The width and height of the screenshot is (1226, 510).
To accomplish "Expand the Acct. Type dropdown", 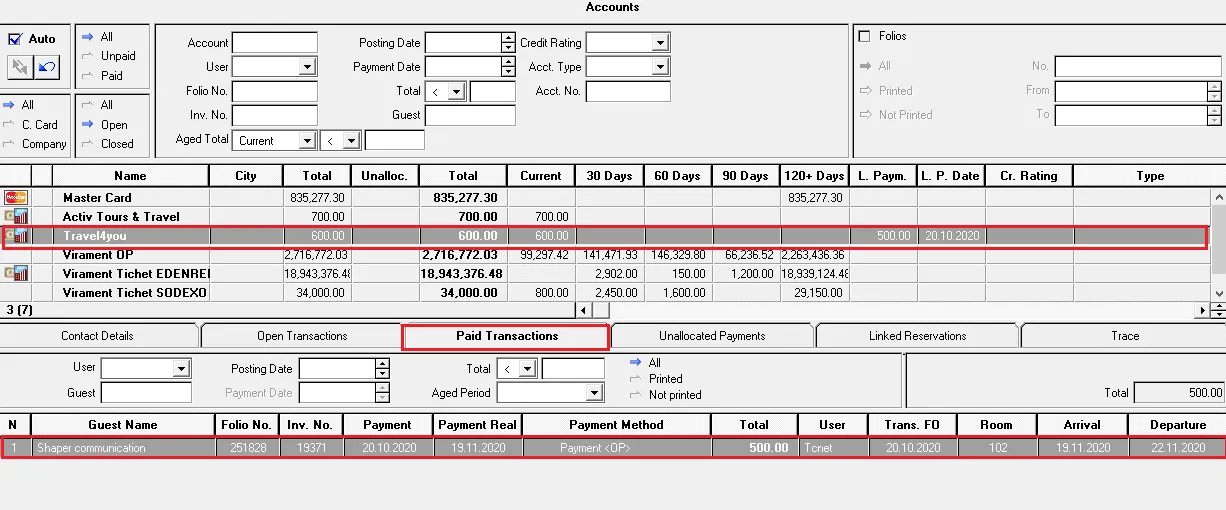I will pyautogui.click(x=660, y=67).
